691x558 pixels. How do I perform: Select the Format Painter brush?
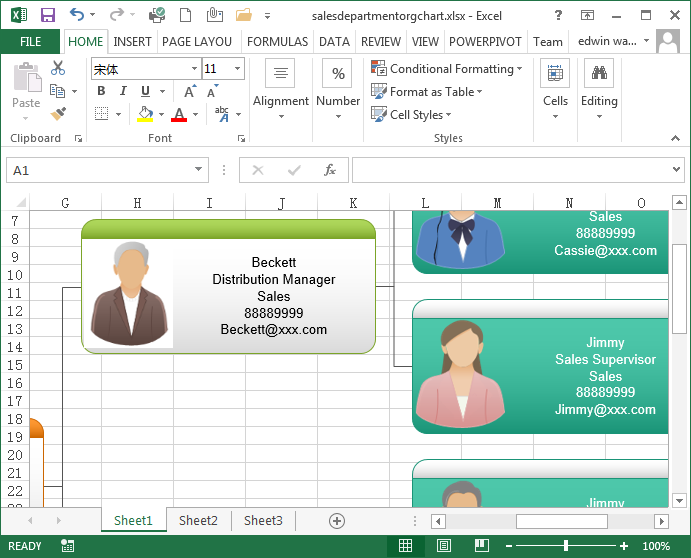click(58, 114)
